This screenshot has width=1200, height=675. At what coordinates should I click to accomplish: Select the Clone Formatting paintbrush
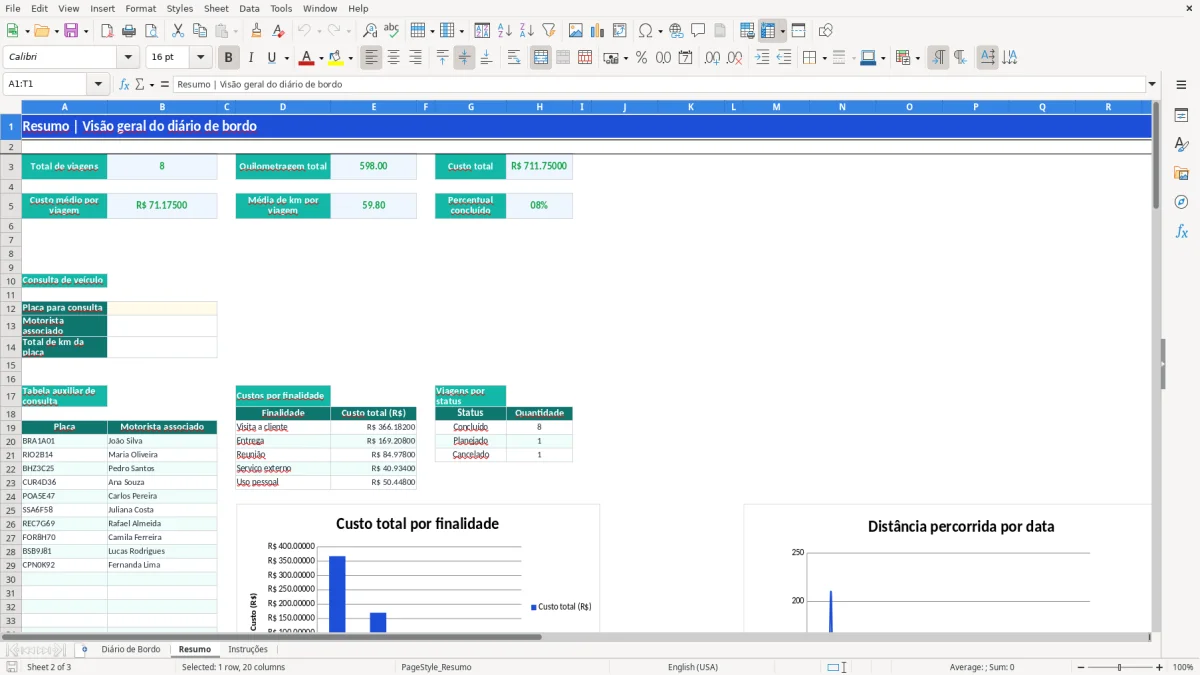257,31
